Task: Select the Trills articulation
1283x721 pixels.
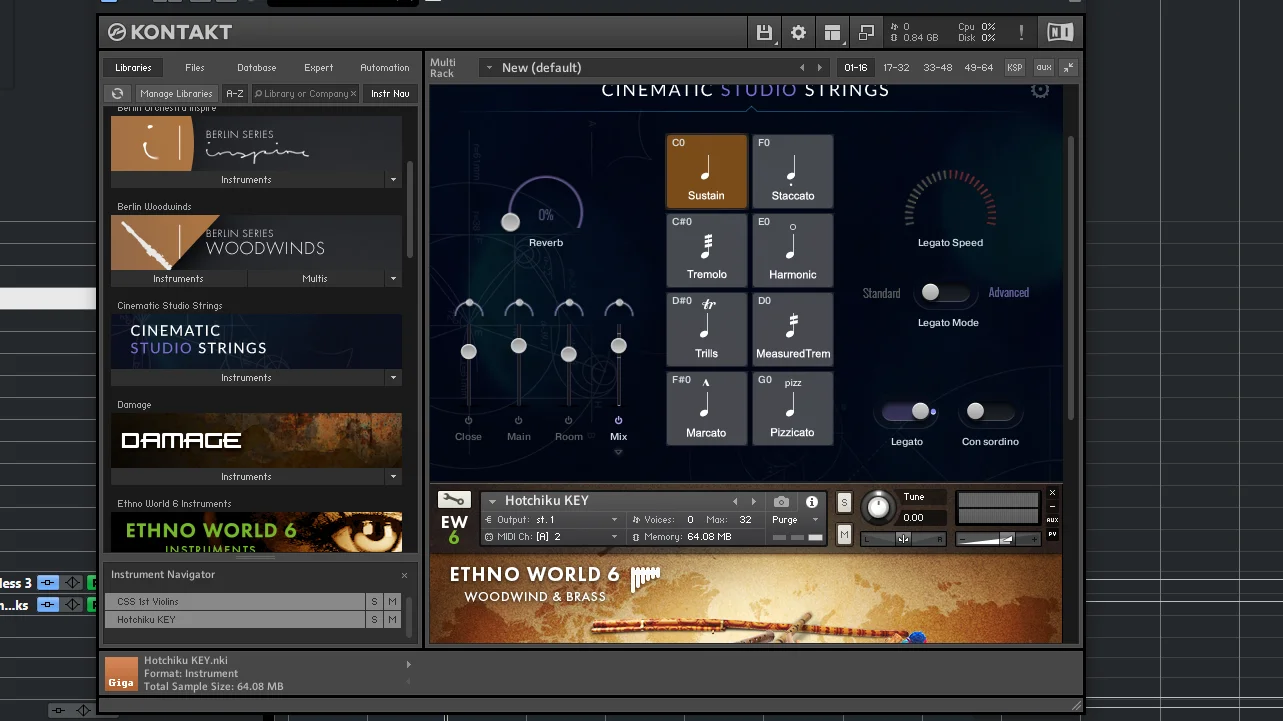Action: (706, 329)
